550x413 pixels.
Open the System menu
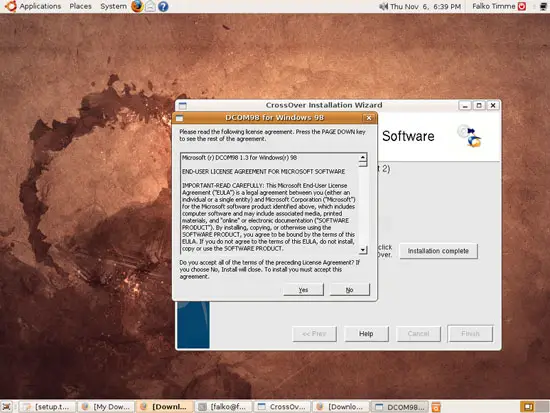113,6
